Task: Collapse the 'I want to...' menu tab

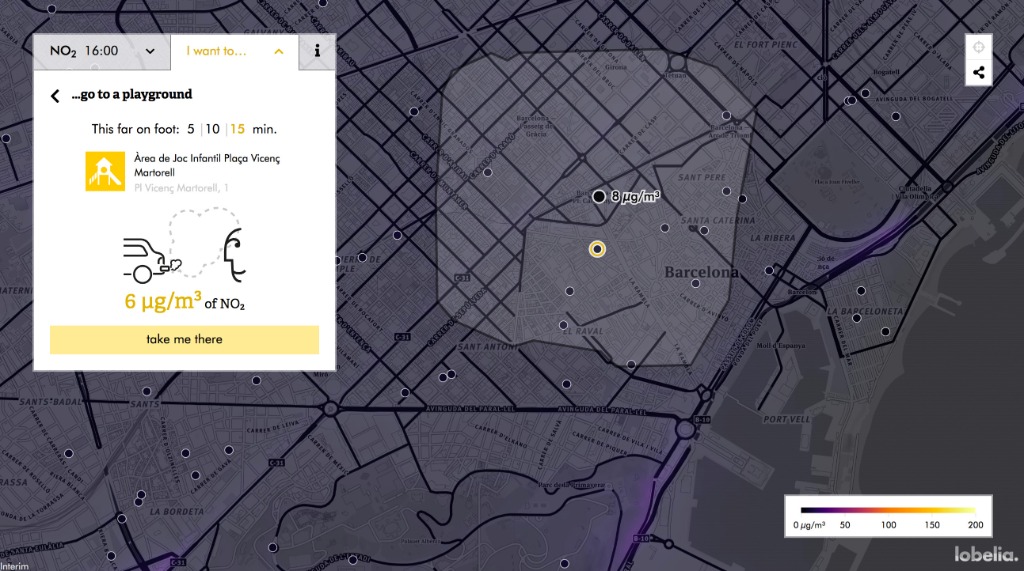Action: tap(234, 52)
